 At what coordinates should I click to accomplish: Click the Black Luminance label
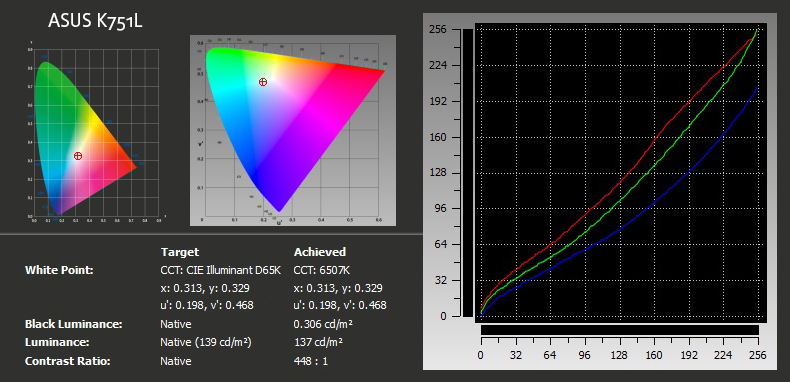[x=74, y=324]
